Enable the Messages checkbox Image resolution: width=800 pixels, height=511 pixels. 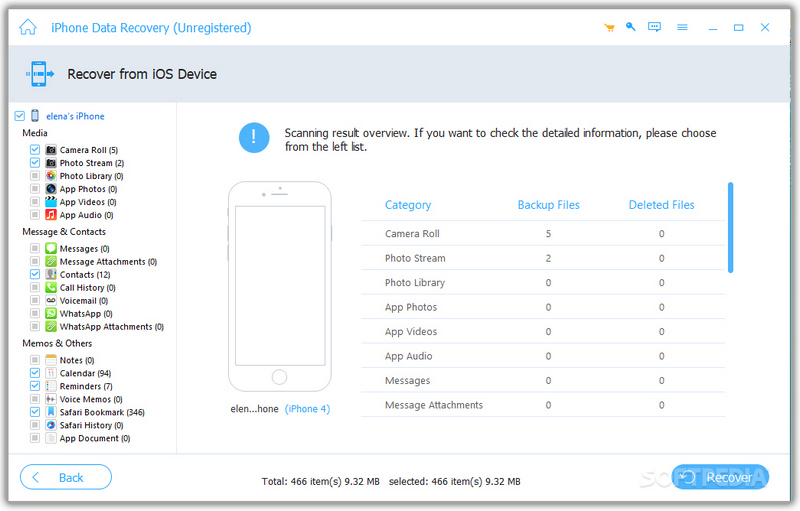[x=35, y=248]
